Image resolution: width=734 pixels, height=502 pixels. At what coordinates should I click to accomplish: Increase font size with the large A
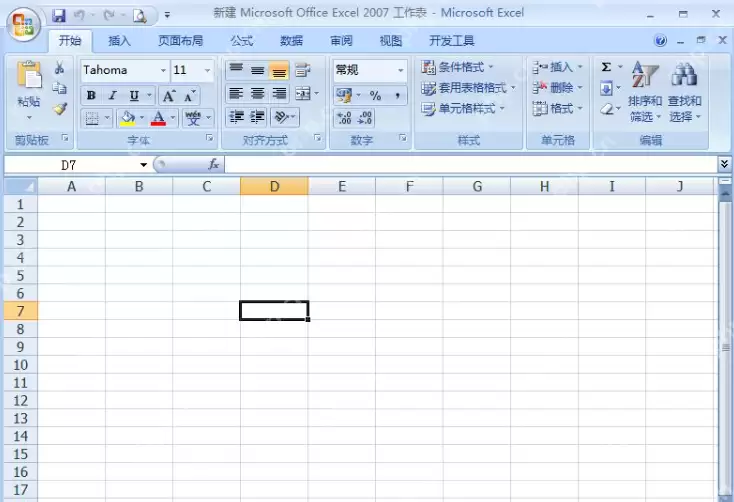pos(169,96)
